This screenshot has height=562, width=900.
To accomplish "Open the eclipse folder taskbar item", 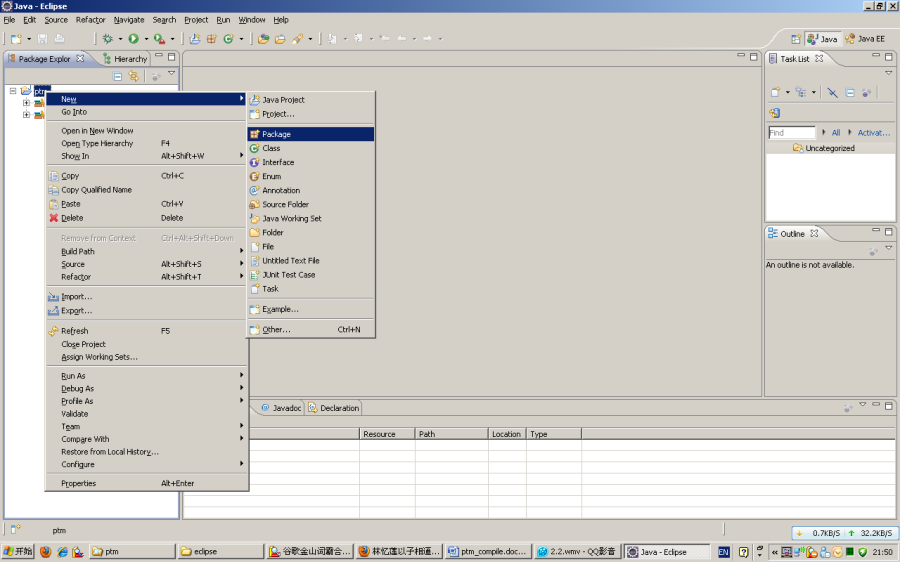I will 220,552.
